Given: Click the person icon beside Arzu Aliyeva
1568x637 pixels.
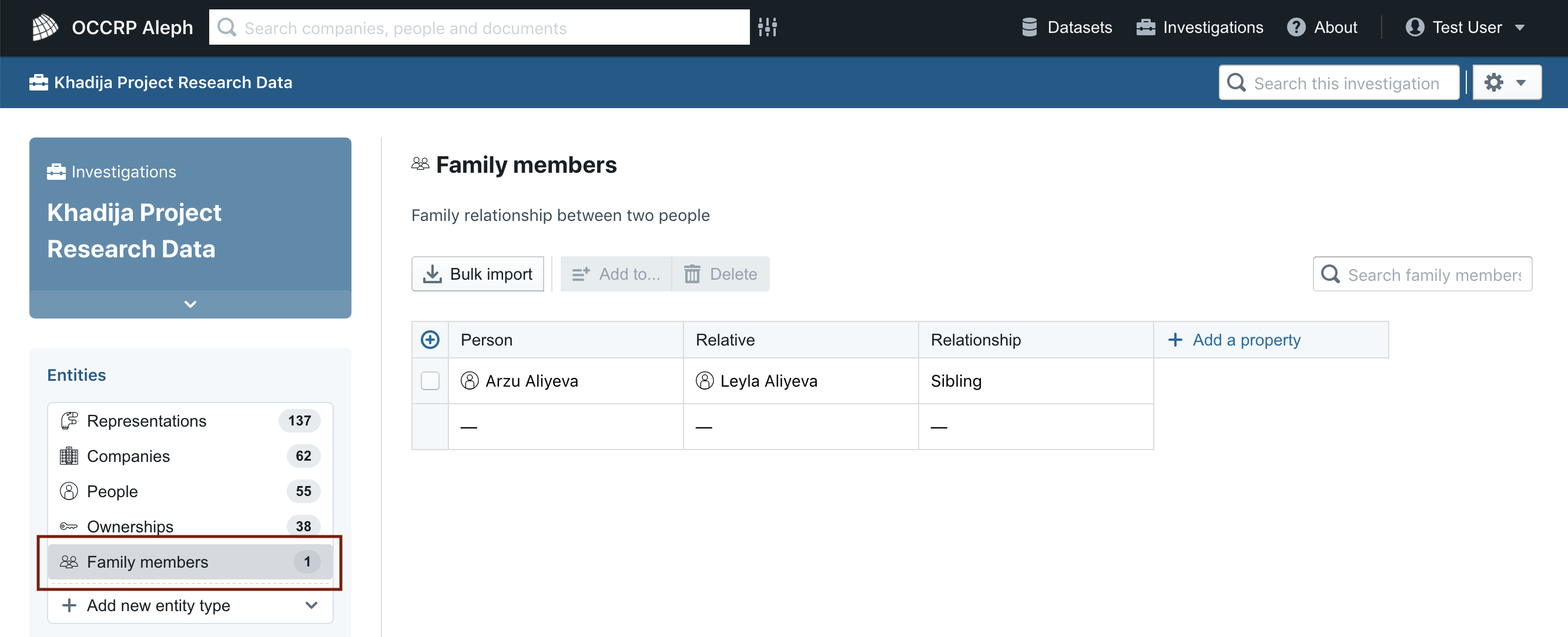Looking at the screenshot, I should (x=470, y=381).
